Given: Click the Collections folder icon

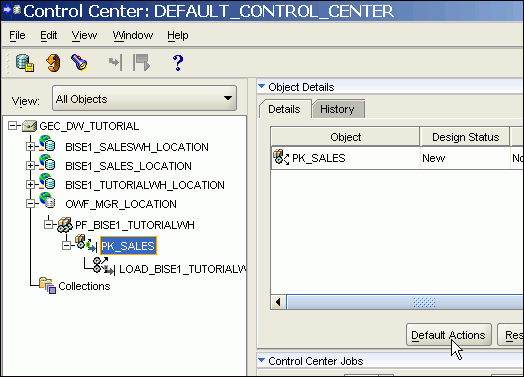Looking at the screenshot, I should click(47, 285).
